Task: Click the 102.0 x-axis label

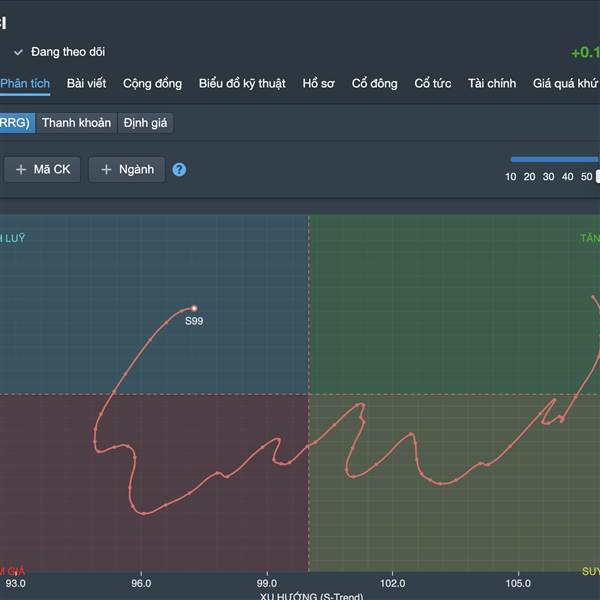Action: [393, 584]
